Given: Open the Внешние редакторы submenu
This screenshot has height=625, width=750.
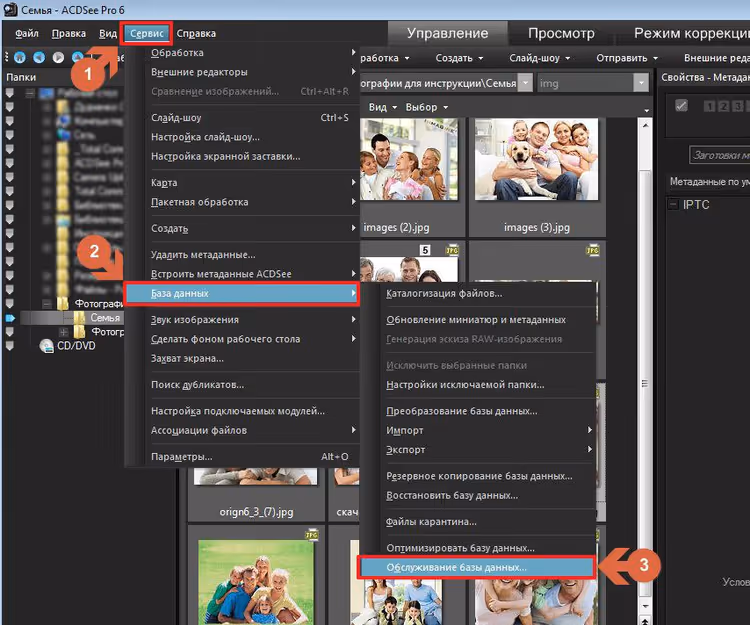Looking at the screenshot, I should tap(242, 72).
